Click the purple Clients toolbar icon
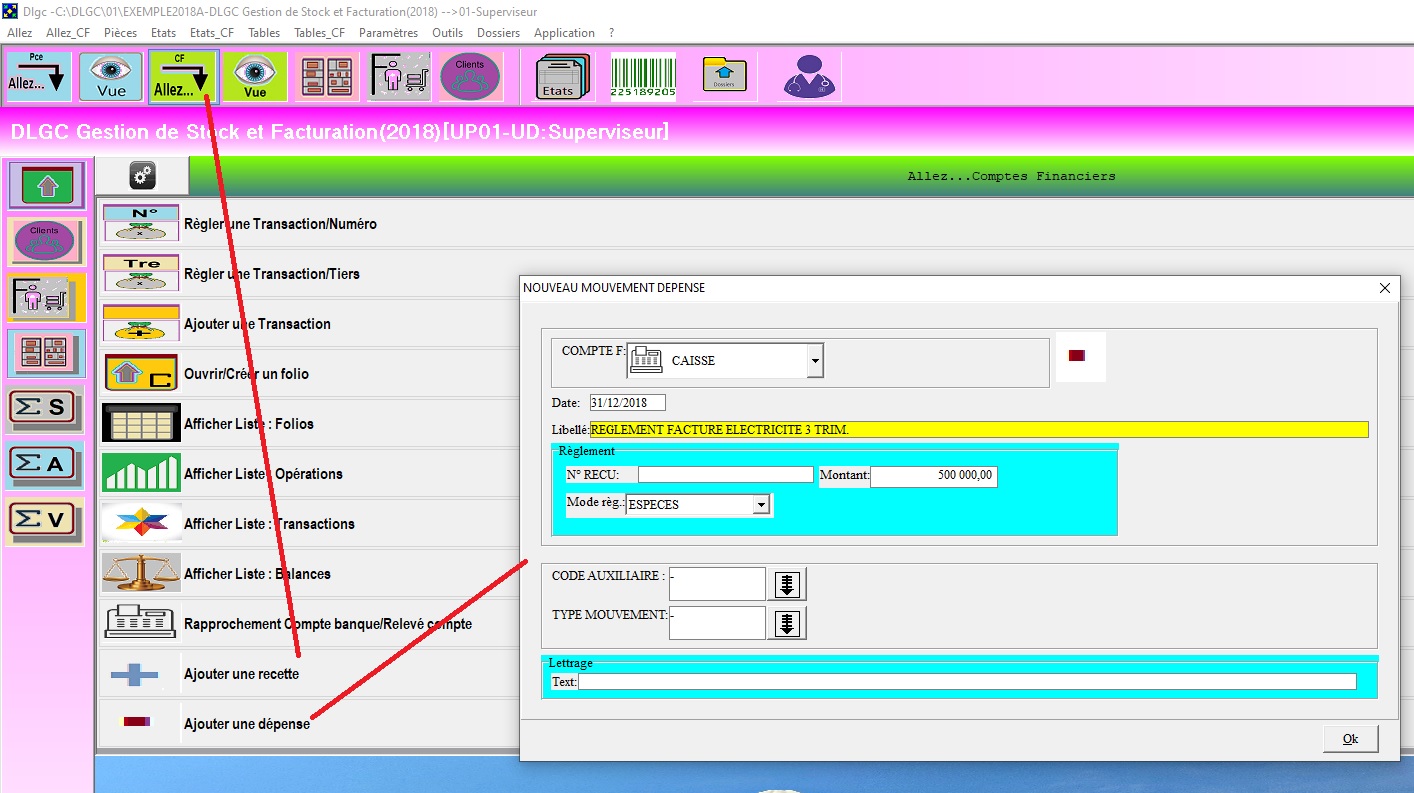Screen dimensions: 1414x793 [x=469, y=77]
